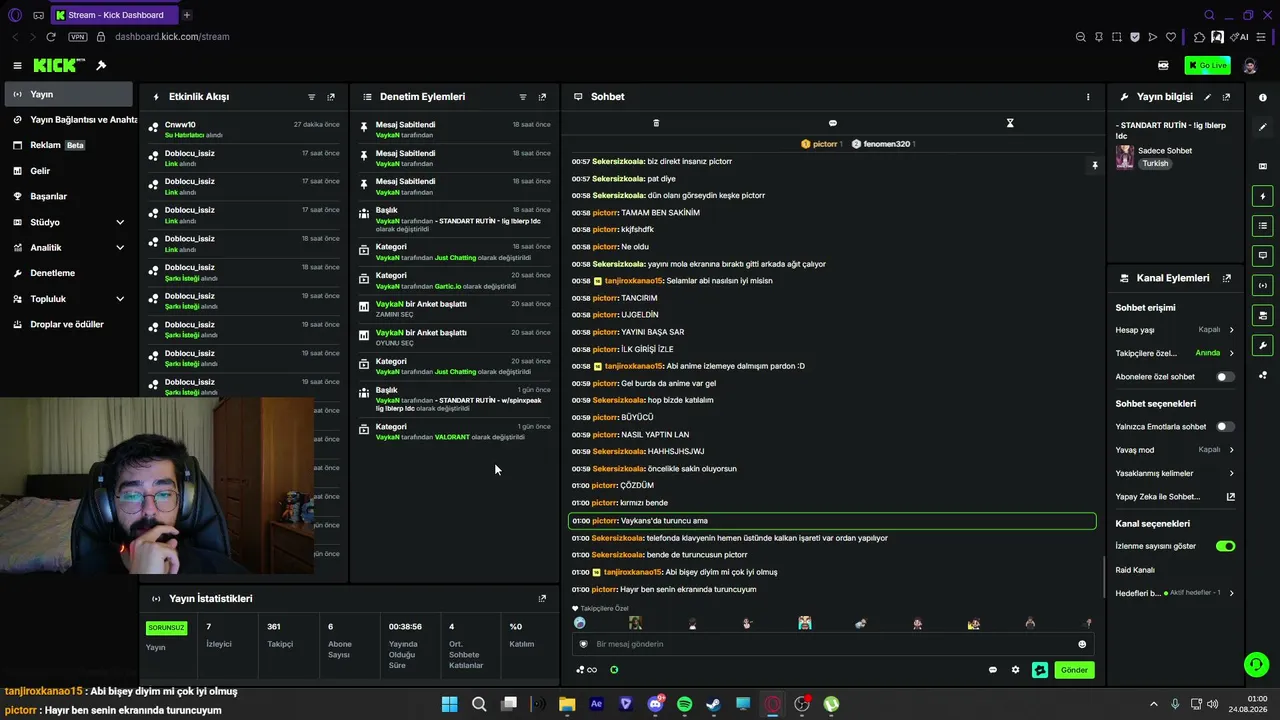Reload the page
Image resolution: width=1280 pixels, height=720 pixels.
(51, 37)
